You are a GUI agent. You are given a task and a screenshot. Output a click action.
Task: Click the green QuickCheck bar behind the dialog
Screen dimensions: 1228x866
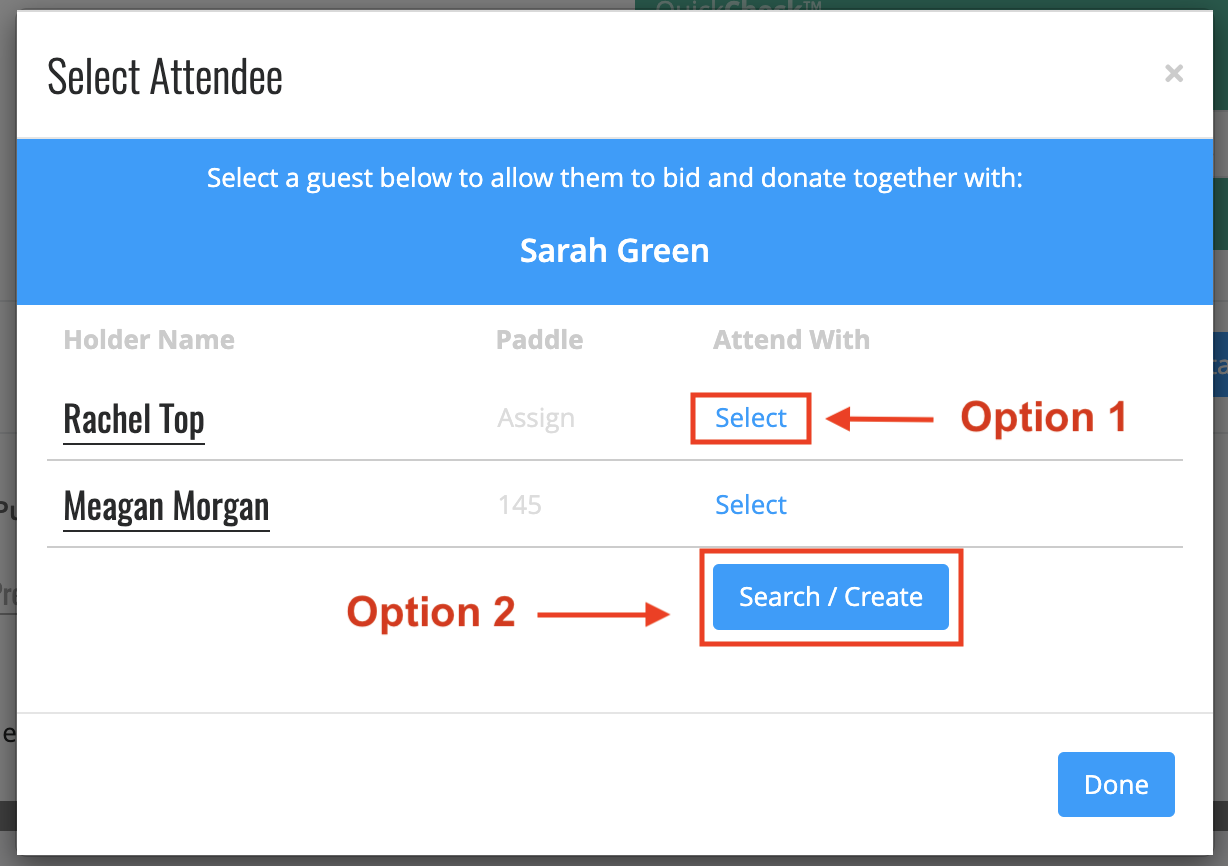(x=931, y=6)
